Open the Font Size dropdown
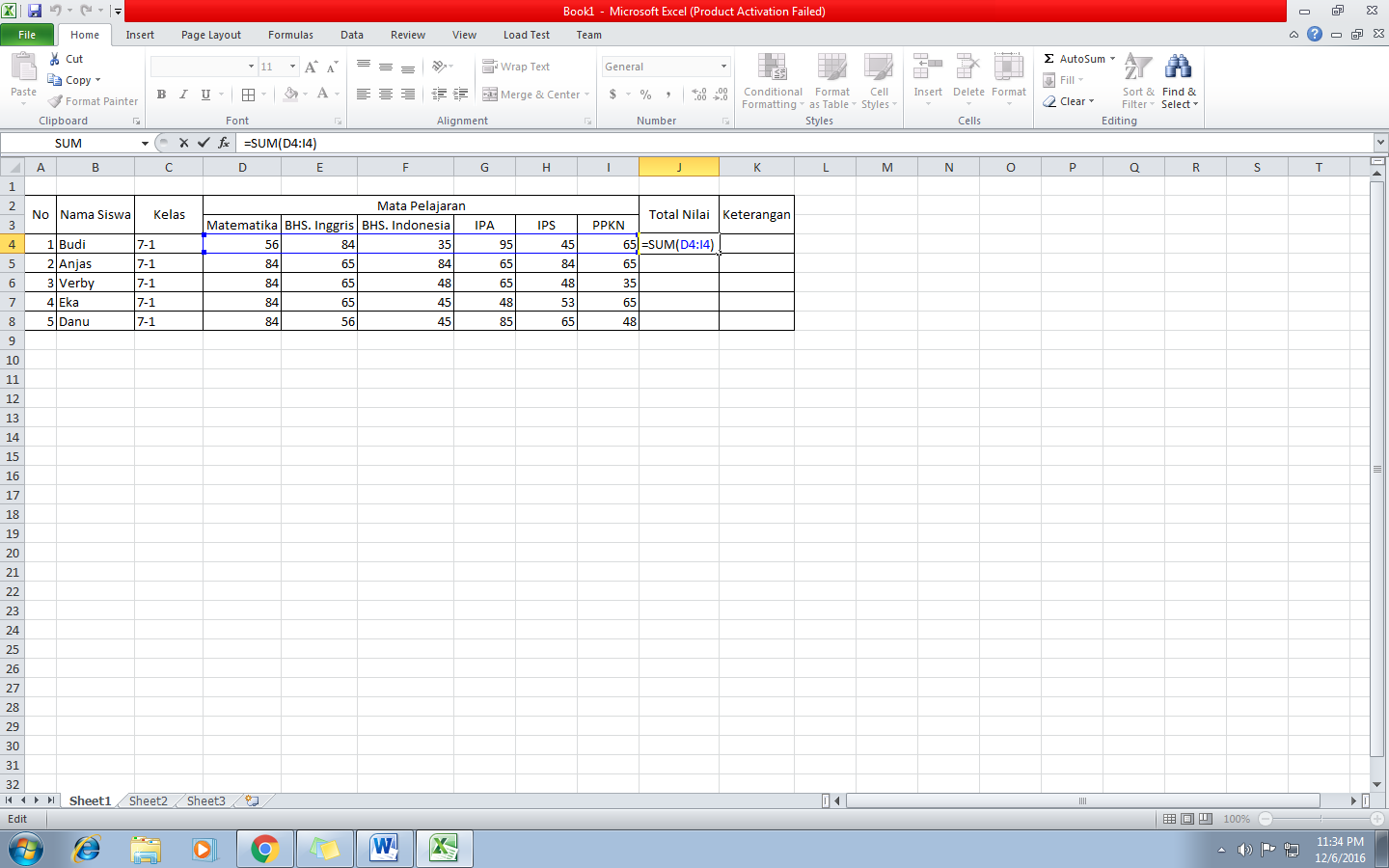1389x868 pixels. click(292, 66)
